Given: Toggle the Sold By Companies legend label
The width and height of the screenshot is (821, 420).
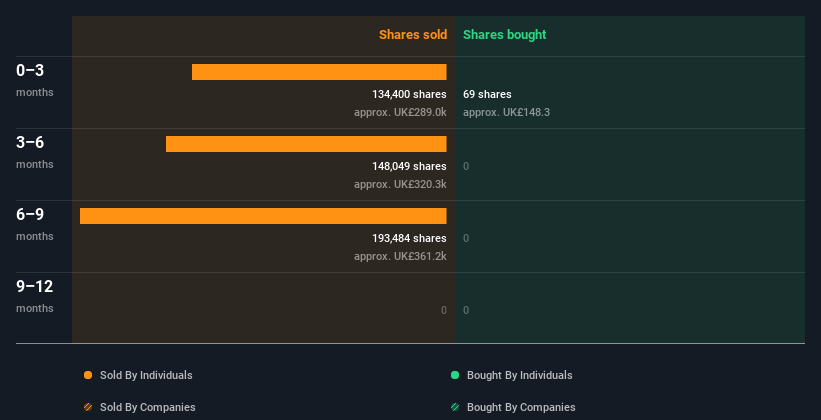Looking at the screenshot, I should pyautogui.click(x=147, y=407).
